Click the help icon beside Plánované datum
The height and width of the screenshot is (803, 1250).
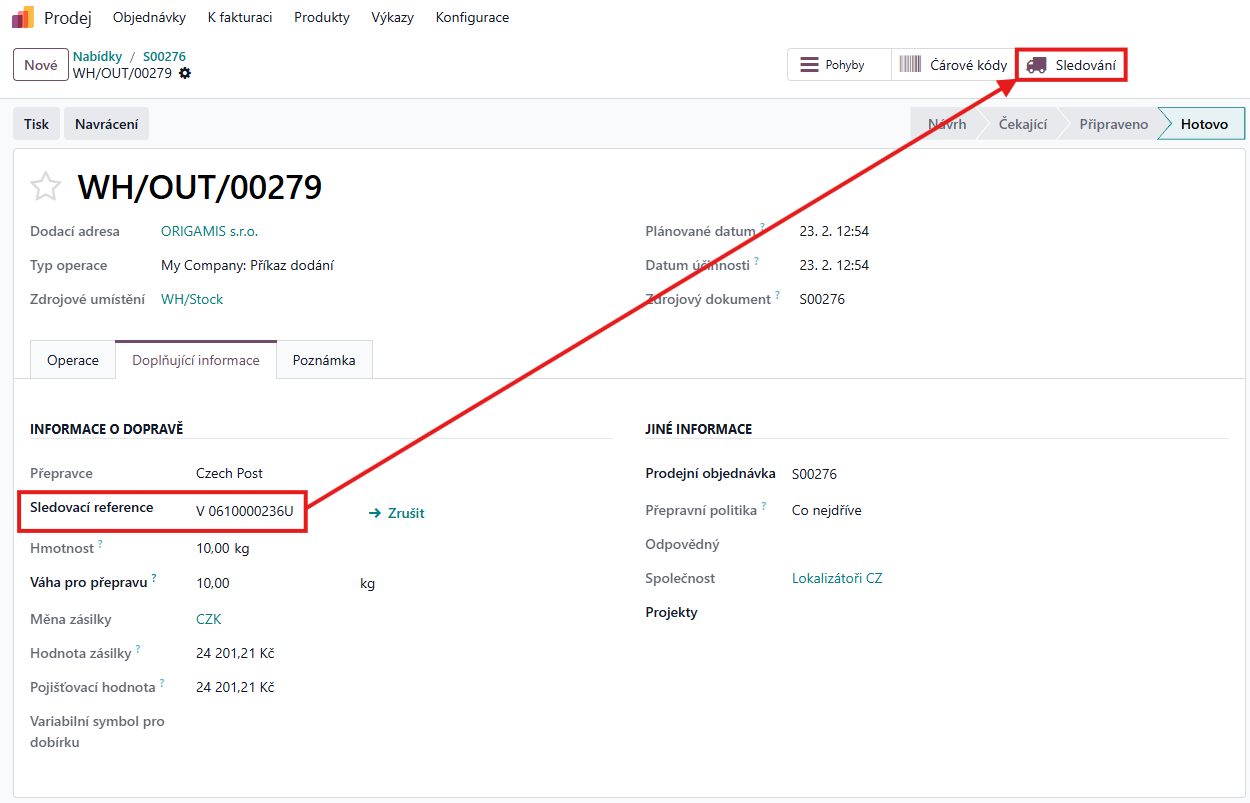click(x=762, y=227)
